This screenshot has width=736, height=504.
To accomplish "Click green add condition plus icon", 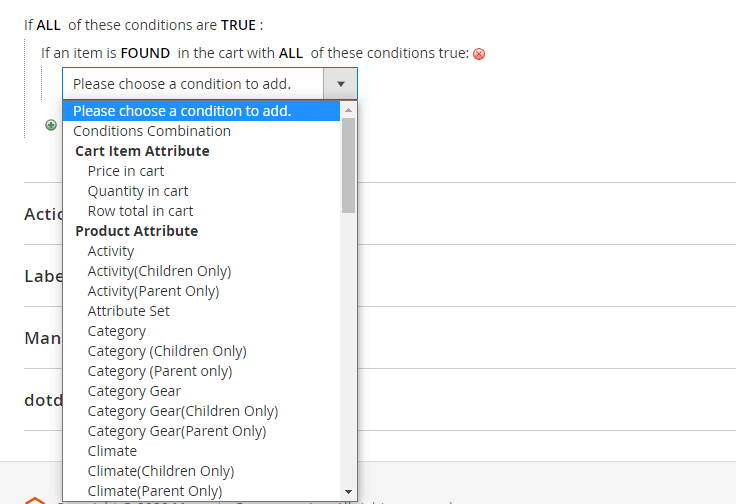I will pos(50,125).
